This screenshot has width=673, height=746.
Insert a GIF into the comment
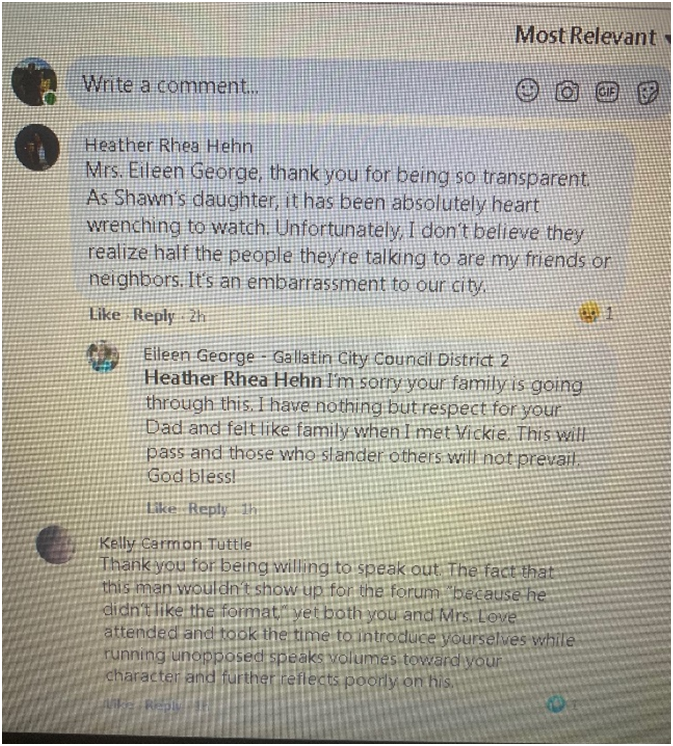pos(607,91)
